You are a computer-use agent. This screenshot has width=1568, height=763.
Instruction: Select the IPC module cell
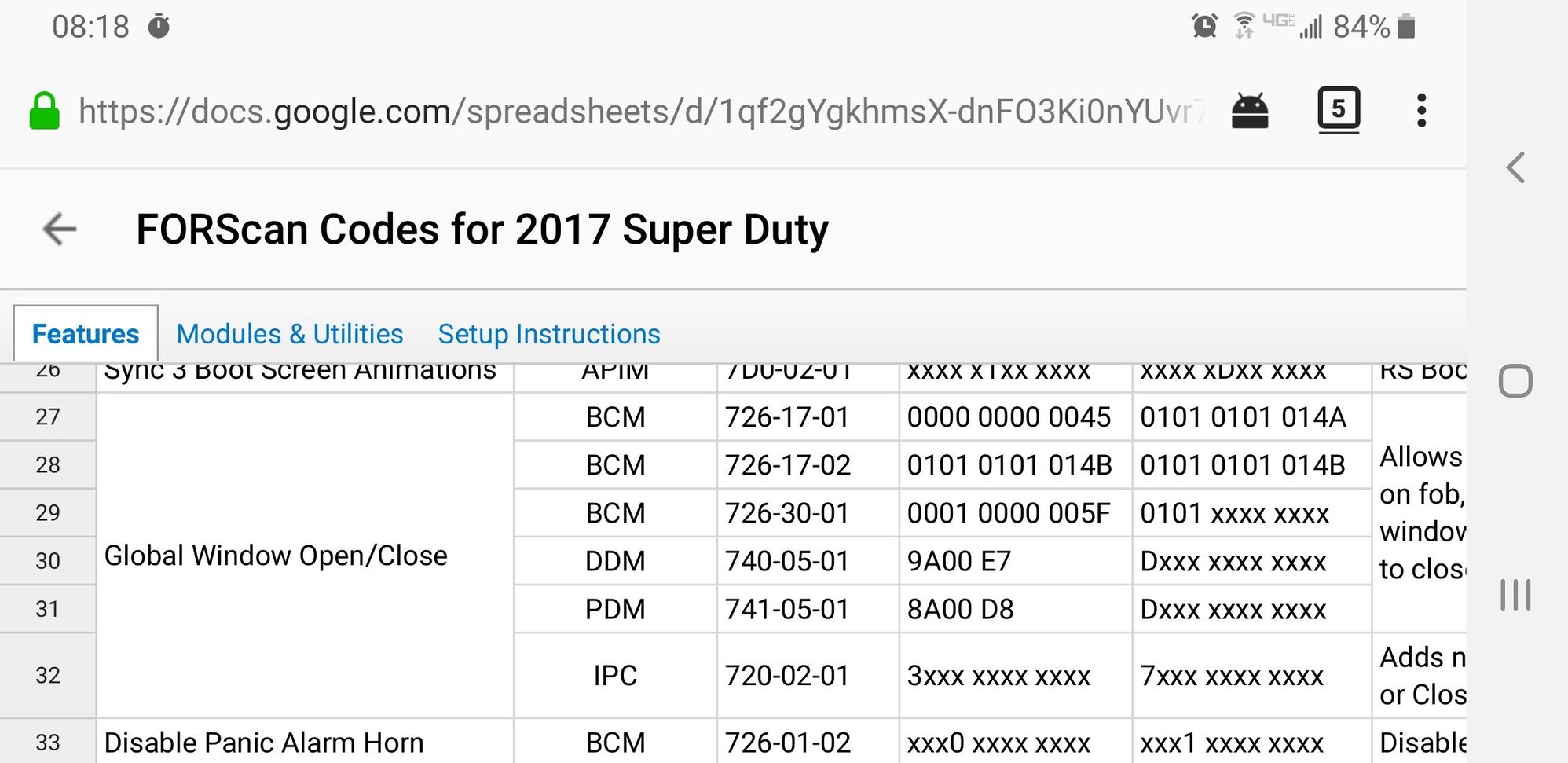pyautogui.click(x=615, y=676)
